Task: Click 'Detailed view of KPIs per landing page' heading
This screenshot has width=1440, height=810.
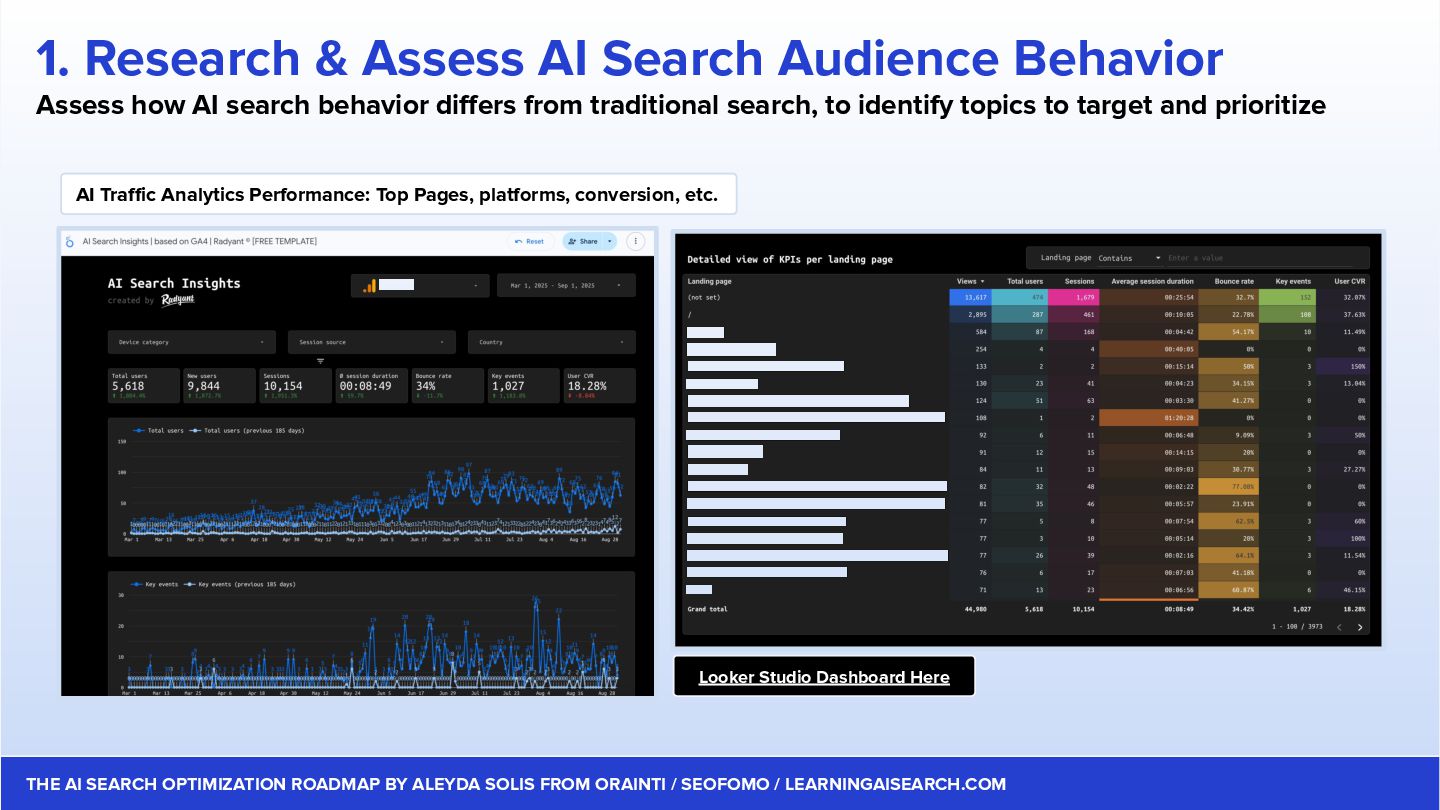Action: coord(790,259)
